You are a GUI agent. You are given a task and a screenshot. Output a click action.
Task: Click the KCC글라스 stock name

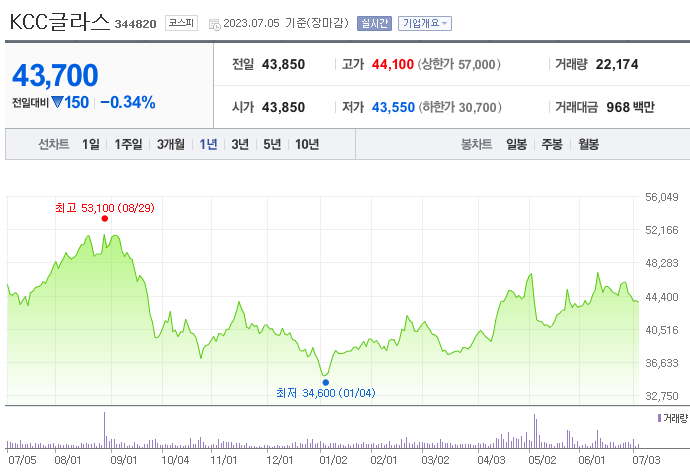(x=59, y=22)
